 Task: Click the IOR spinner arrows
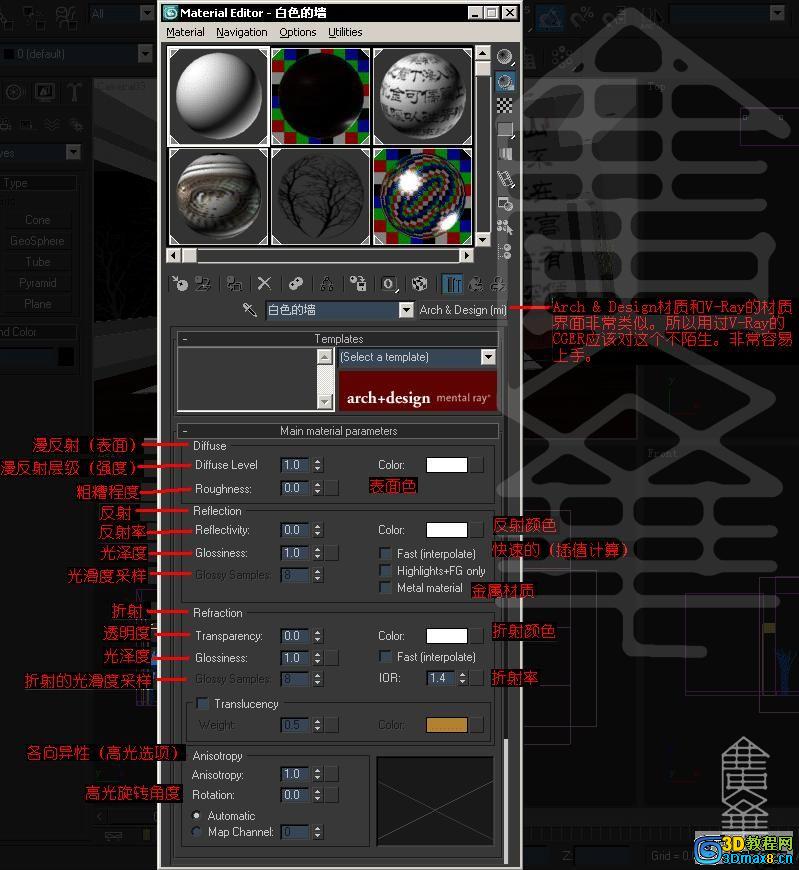click(x=463, y=677)
